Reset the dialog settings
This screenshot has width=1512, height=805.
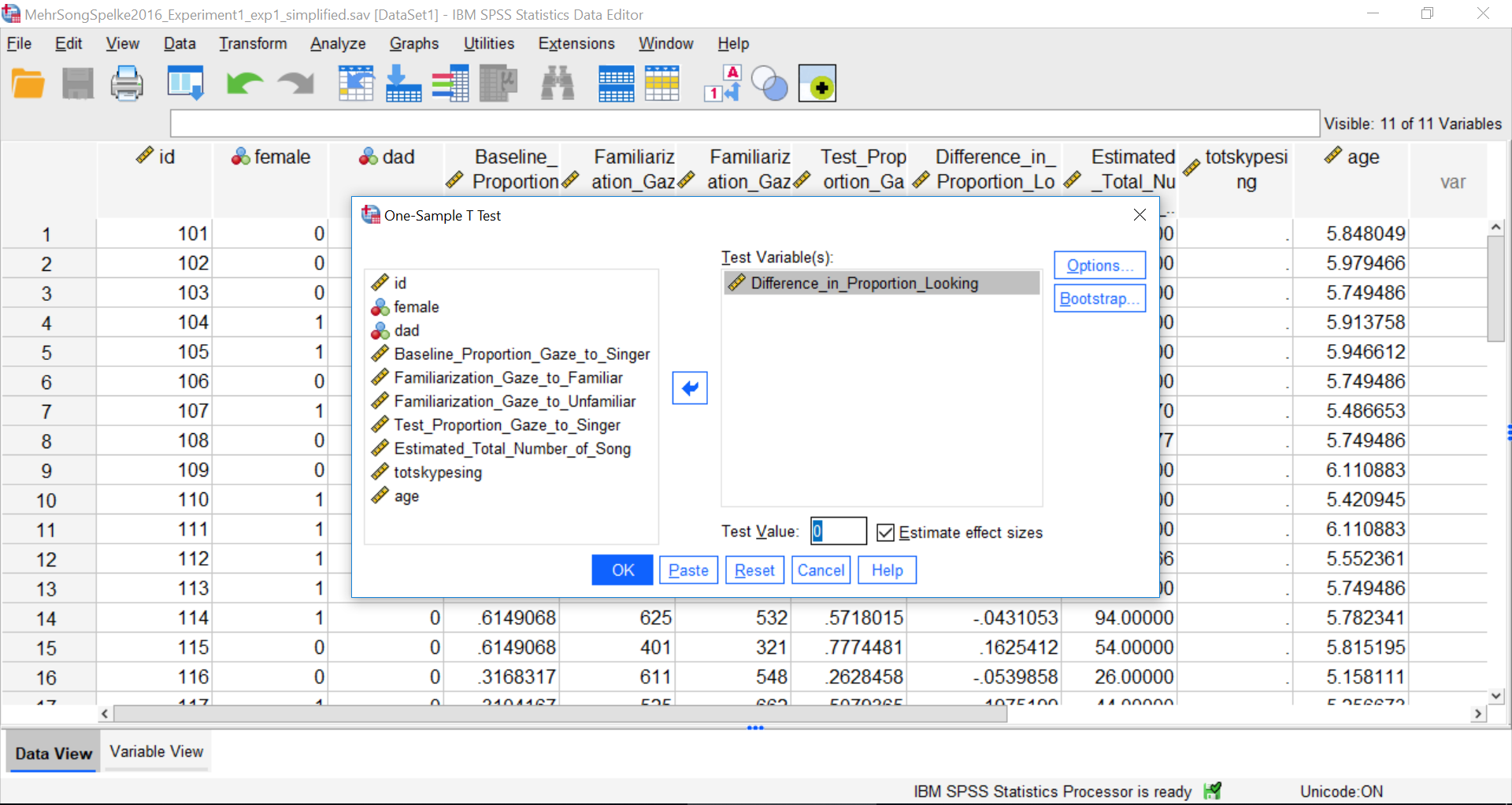point(754,570)
